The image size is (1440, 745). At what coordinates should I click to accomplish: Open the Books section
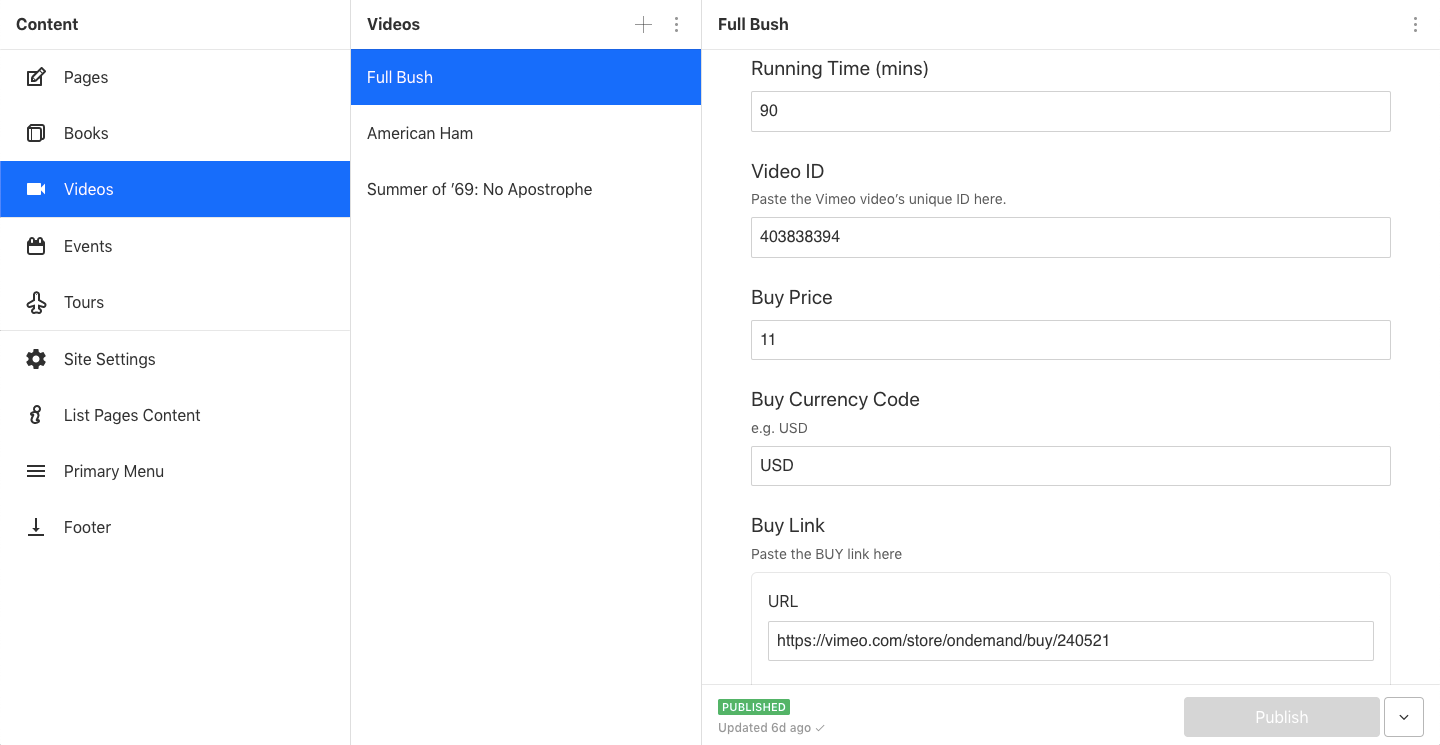click(175, 133)
